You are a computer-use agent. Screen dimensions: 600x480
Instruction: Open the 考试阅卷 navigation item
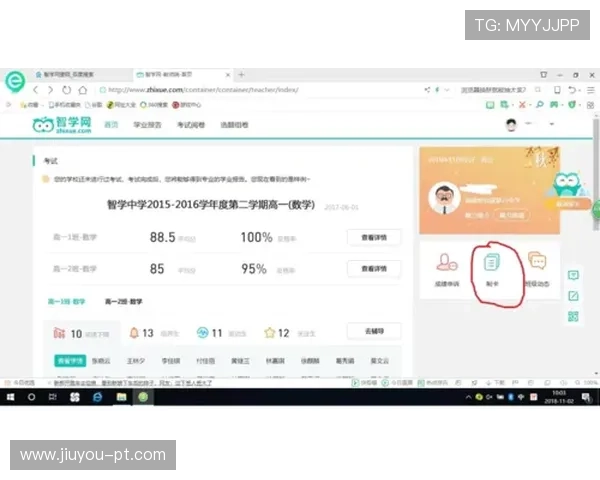(191, 125)
